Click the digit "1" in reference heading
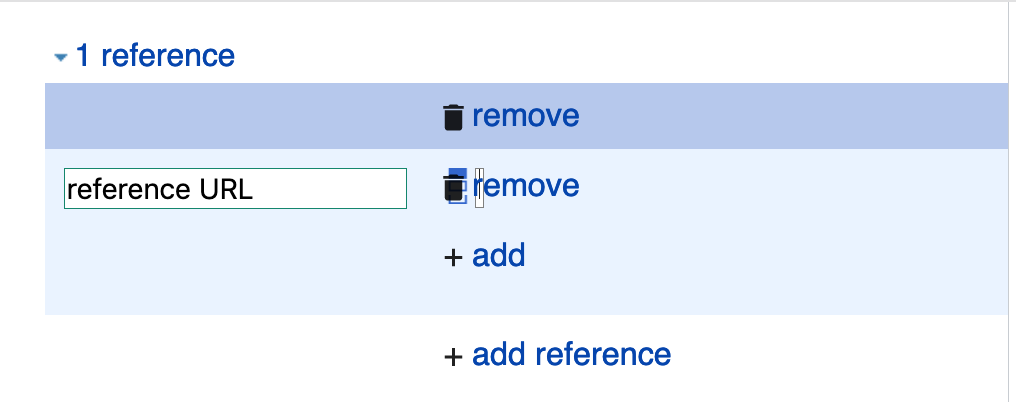The height and width of the screenshot is (402, 1016). click(x=83, y=55)
